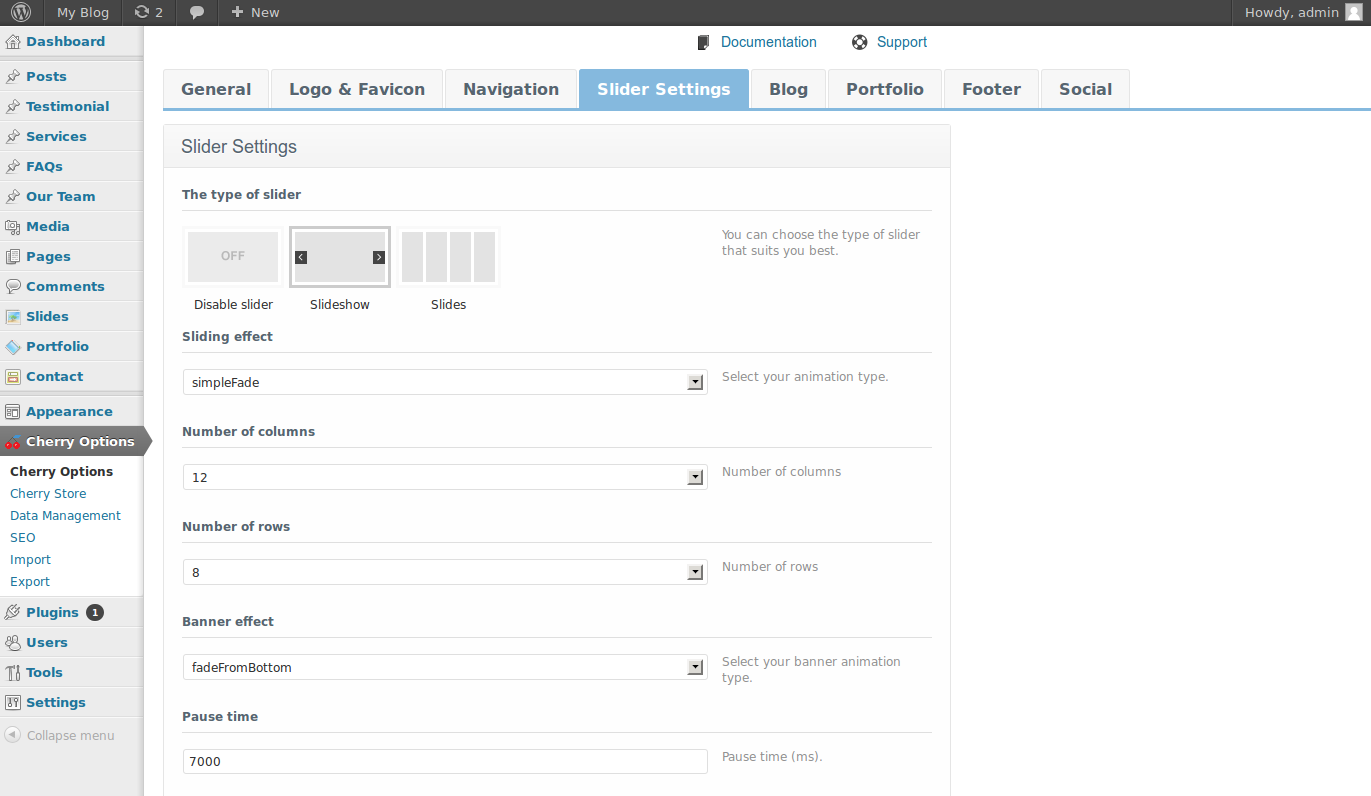Select the Disable slider OFF option
The height and width of the screenshot is (796, 1371).
coord(233,257)
